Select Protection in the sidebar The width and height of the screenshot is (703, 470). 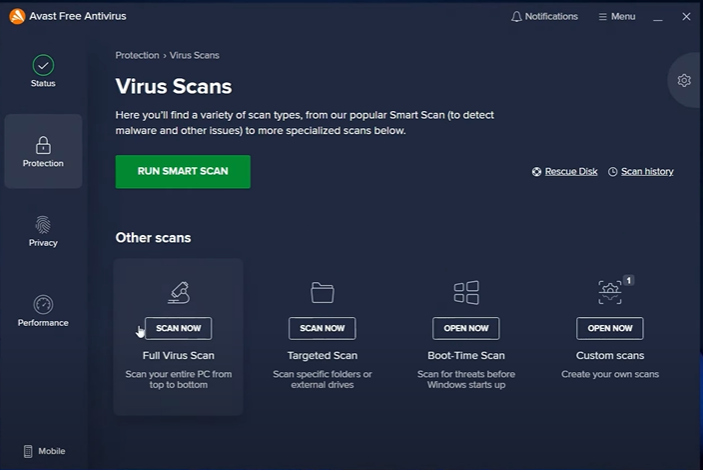pyautogui.click(x=43, y=151)
